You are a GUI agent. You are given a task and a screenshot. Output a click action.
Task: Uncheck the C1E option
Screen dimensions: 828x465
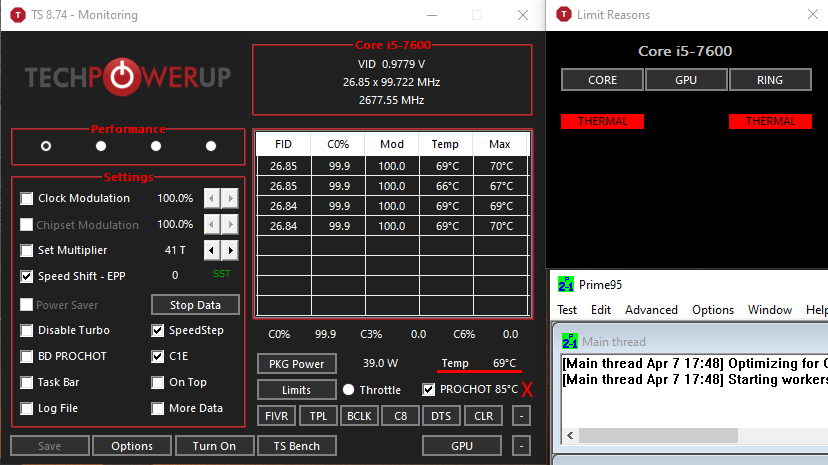(157, 356)
